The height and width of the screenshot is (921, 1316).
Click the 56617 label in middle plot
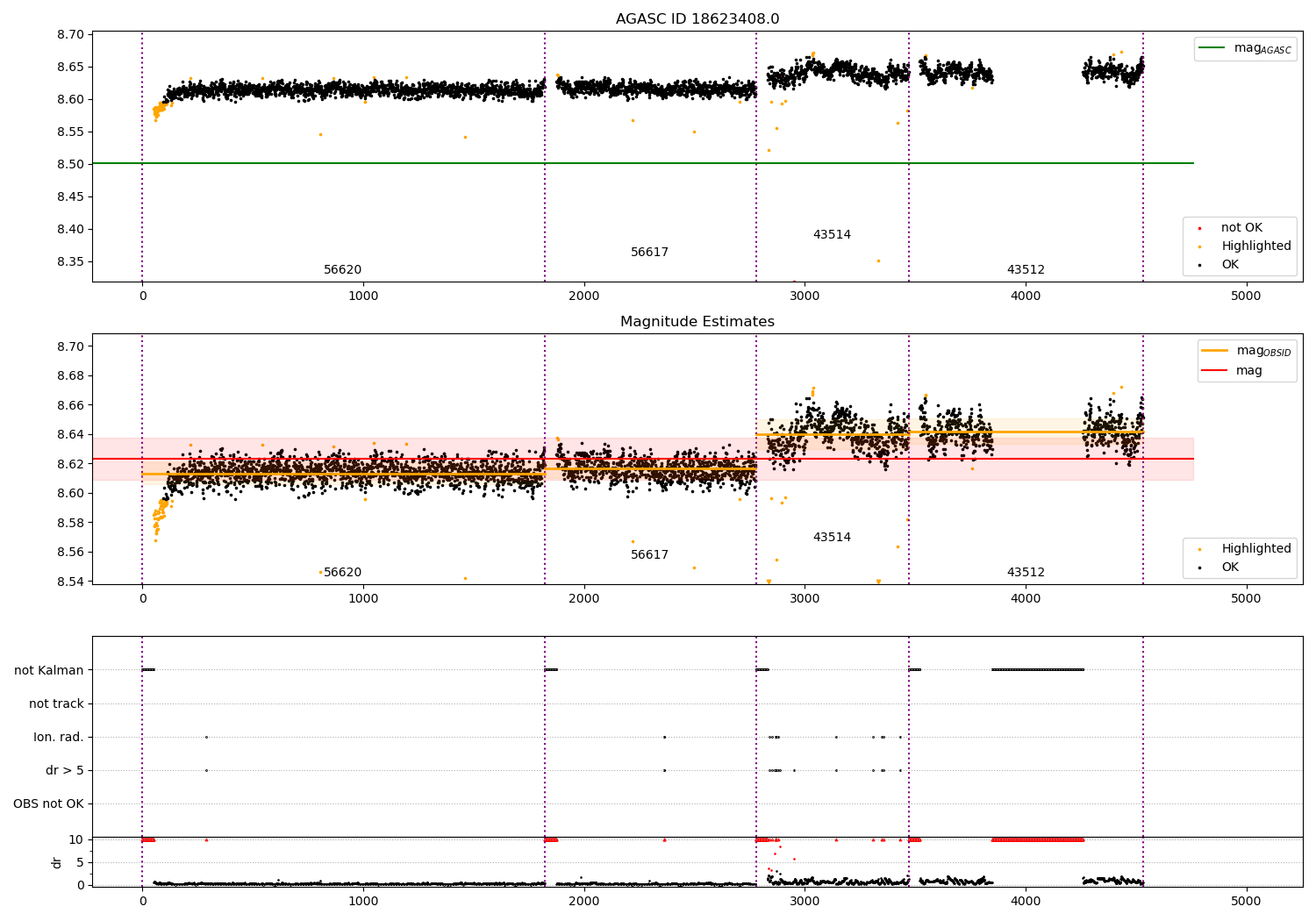point(649,555)
